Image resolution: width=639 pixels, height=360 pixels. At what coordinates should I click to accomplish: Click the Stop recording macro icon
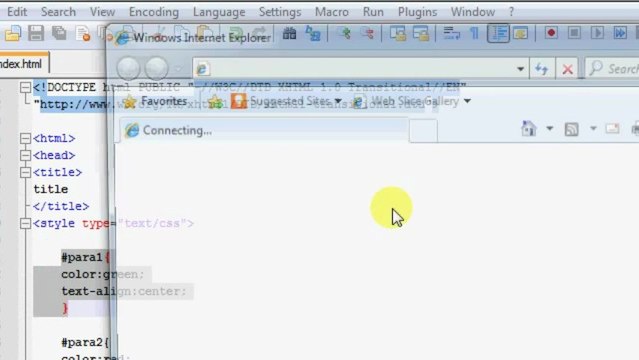click(574, 33)
